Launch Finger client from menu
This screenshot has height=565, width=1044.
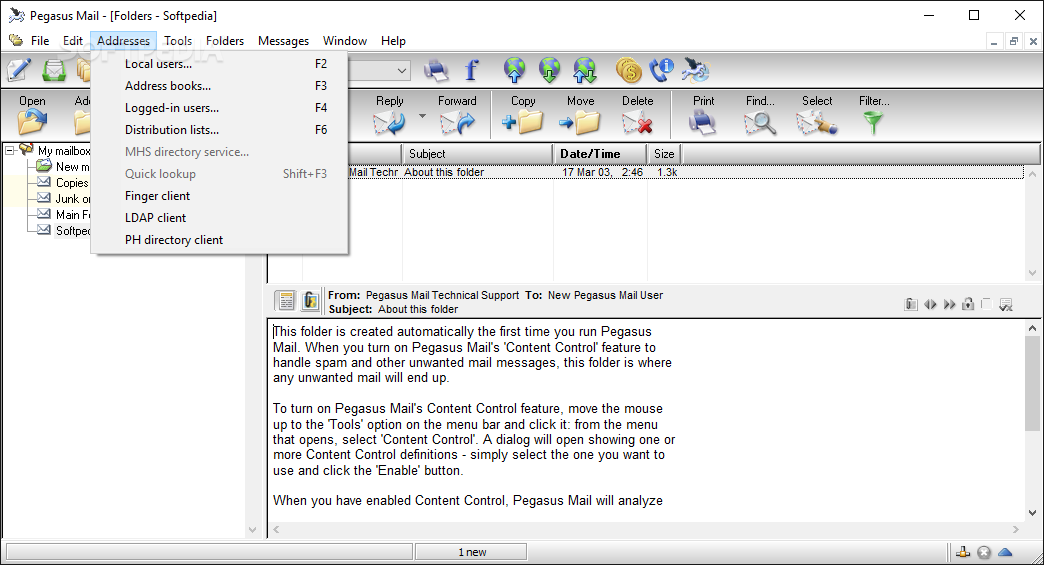(x=220, y=196)
